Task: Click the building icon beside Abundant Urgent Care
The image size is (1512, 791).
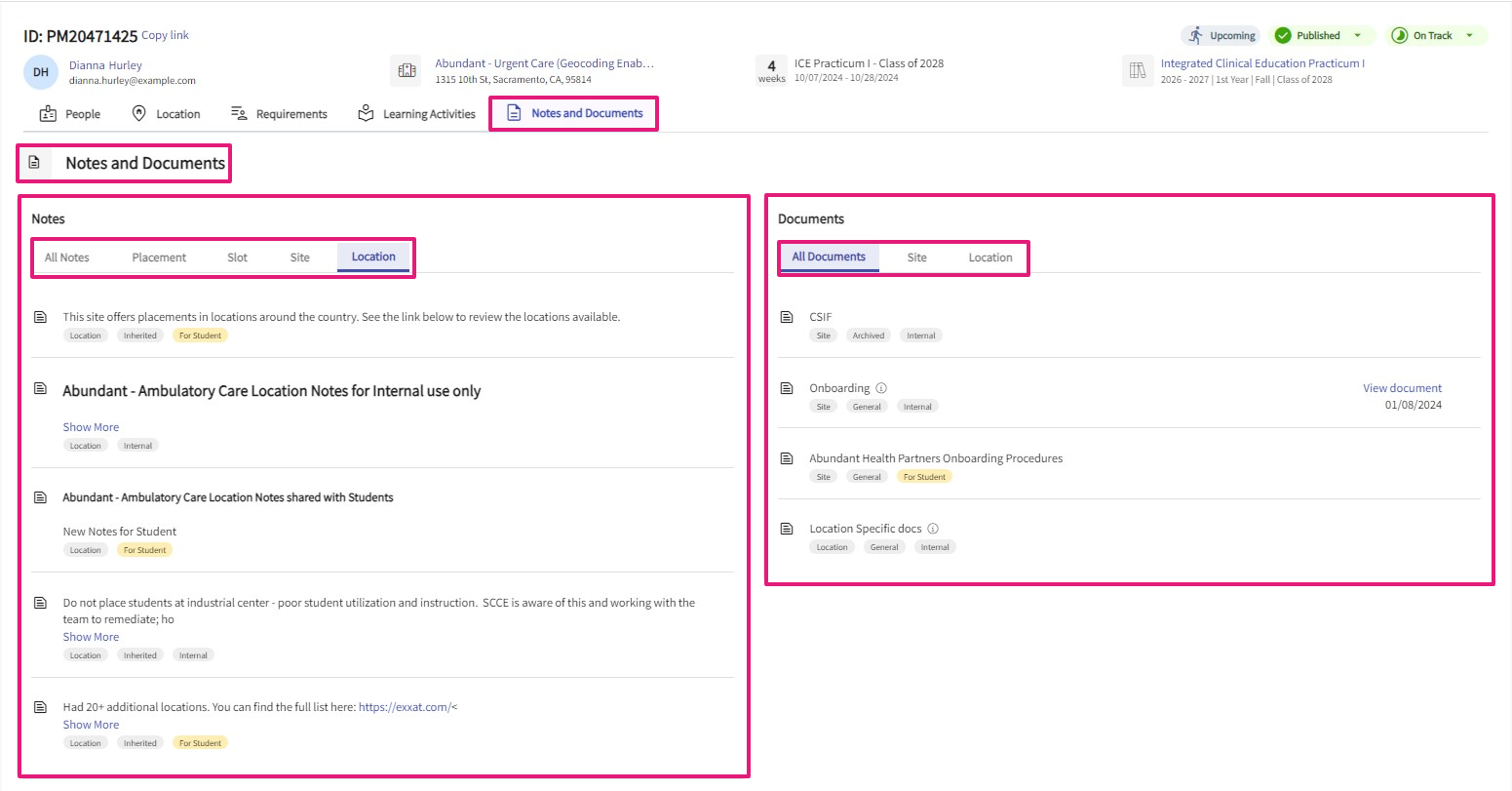Action: coord(407,70)
